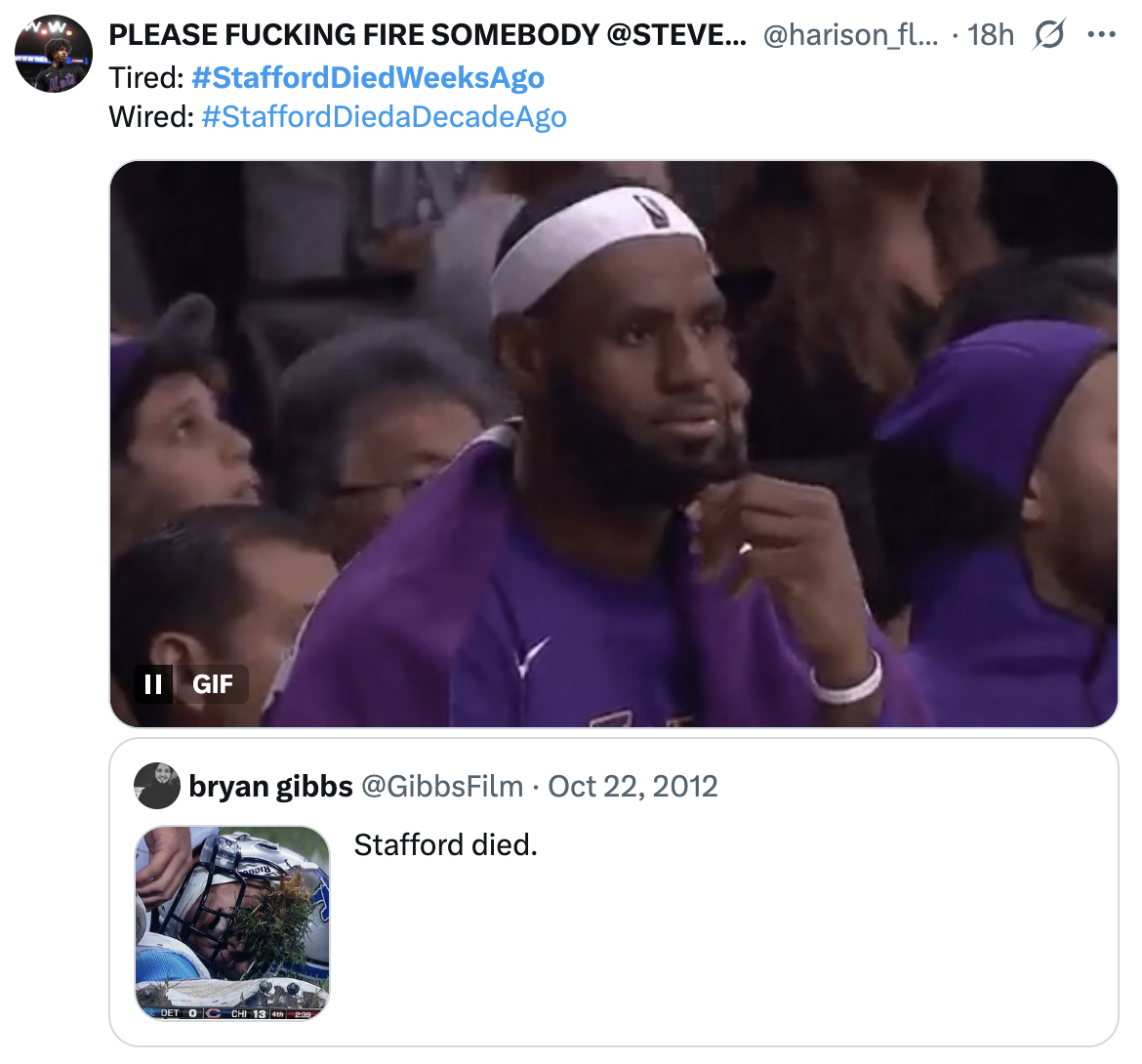Click the bryan gibbs display name
Image resolution: width=1142 pixels, height=1064 pixels.
pos(270,786)
